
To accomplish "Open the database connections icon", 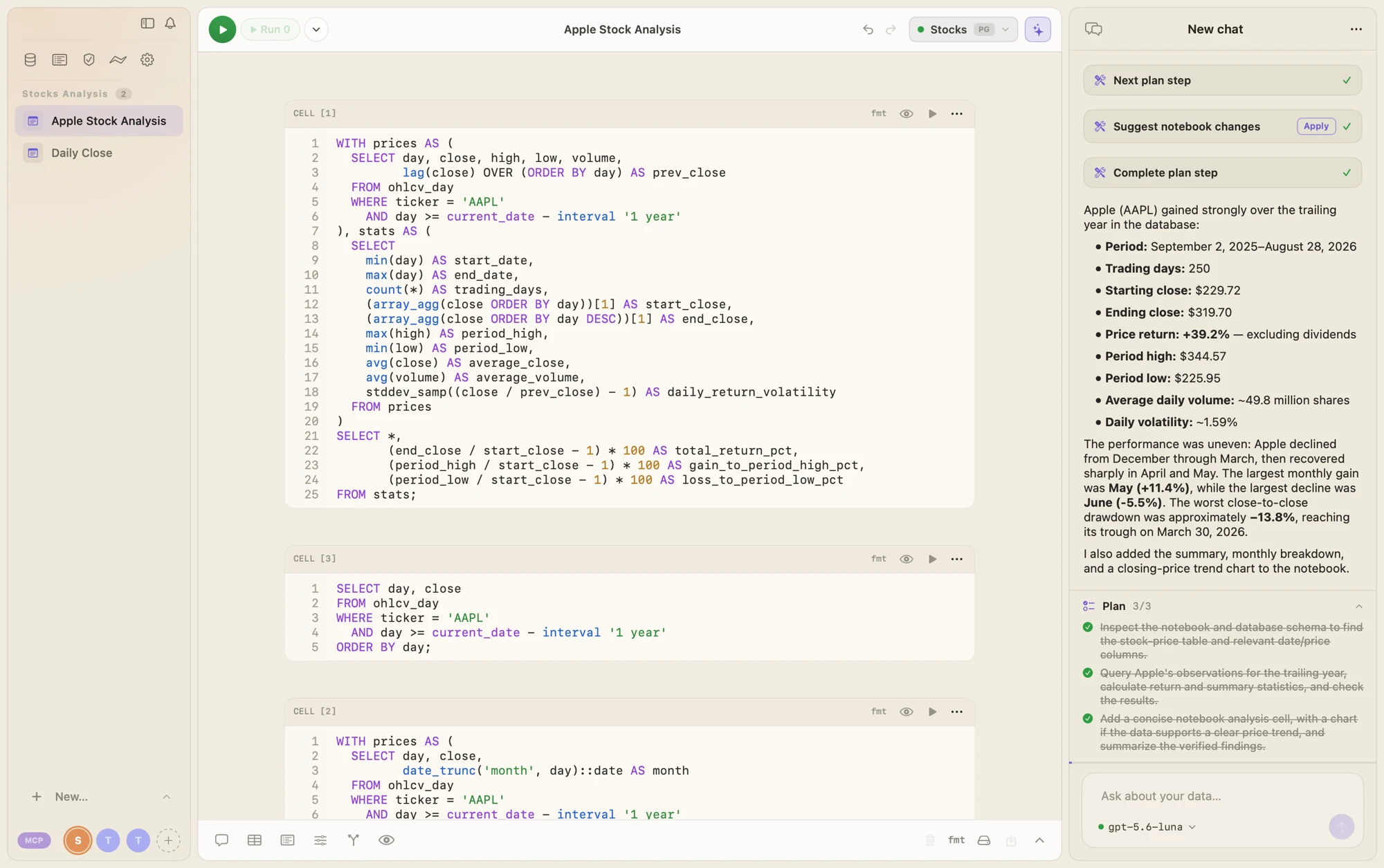I will coord(30,60).
